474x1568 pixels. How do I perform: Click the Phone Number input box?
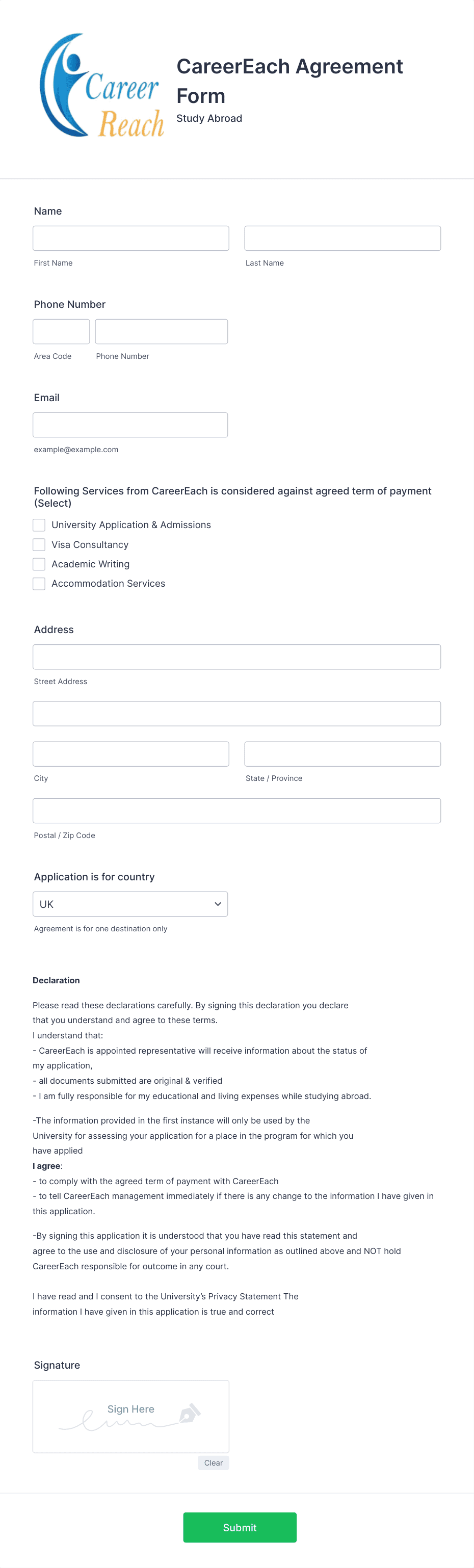point(161,331)
